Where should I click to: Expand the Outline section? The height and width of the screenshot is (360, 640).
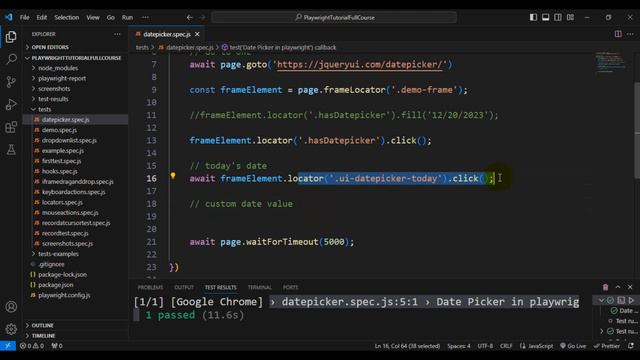pos(76,325)
